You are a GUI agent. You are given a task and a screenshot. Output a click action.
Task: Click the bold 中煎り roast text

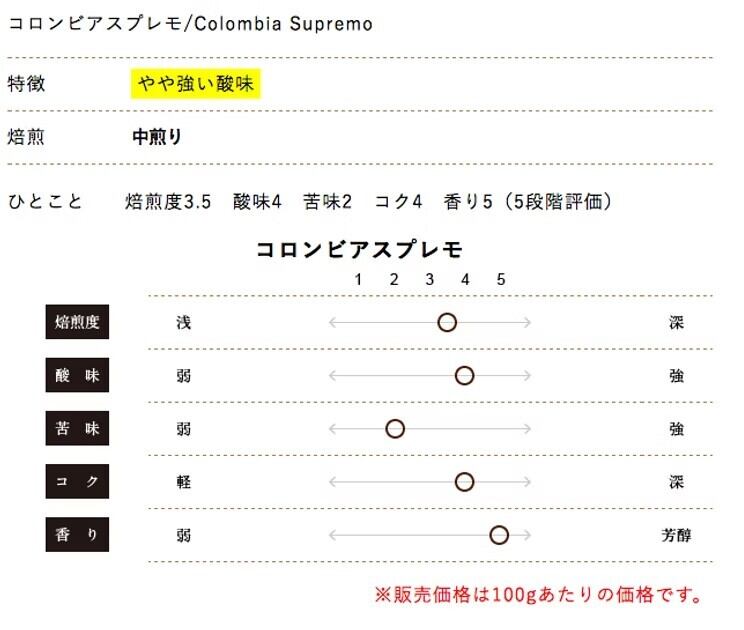[x=157, y=137]
